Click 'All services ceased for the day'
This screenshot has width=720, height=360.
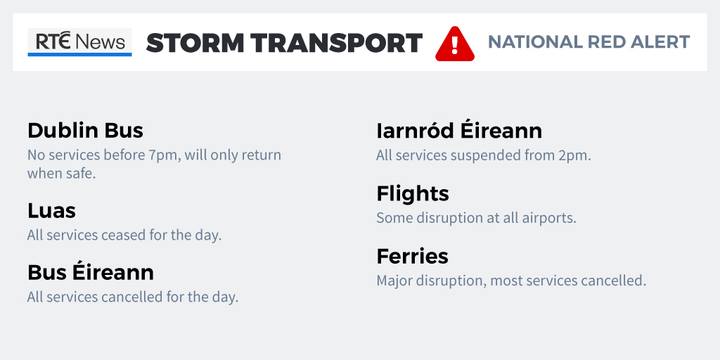pyautogui.click(x=124, y=235)
